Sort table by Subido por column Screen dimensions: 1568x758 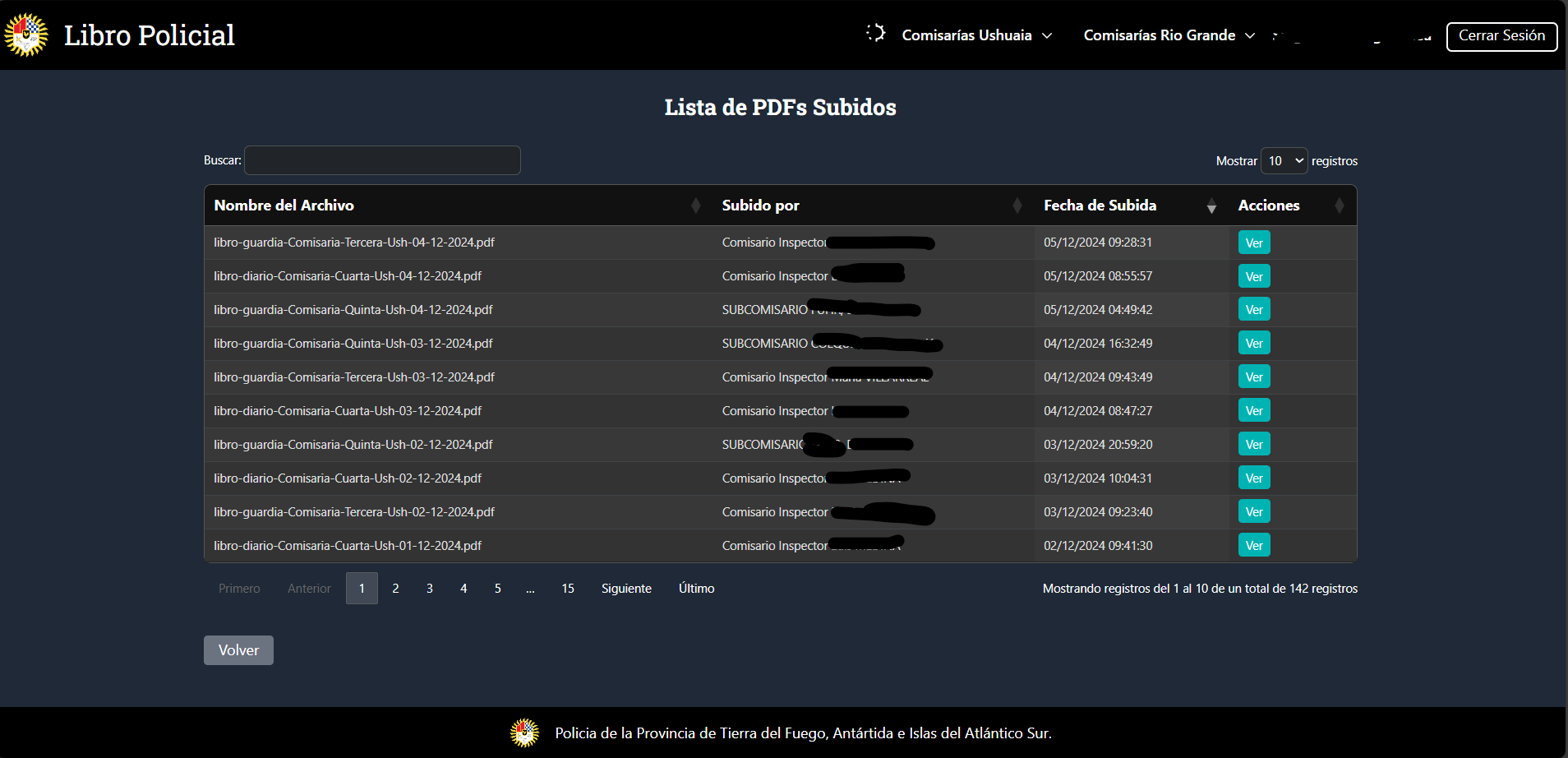pos(1017,206)
